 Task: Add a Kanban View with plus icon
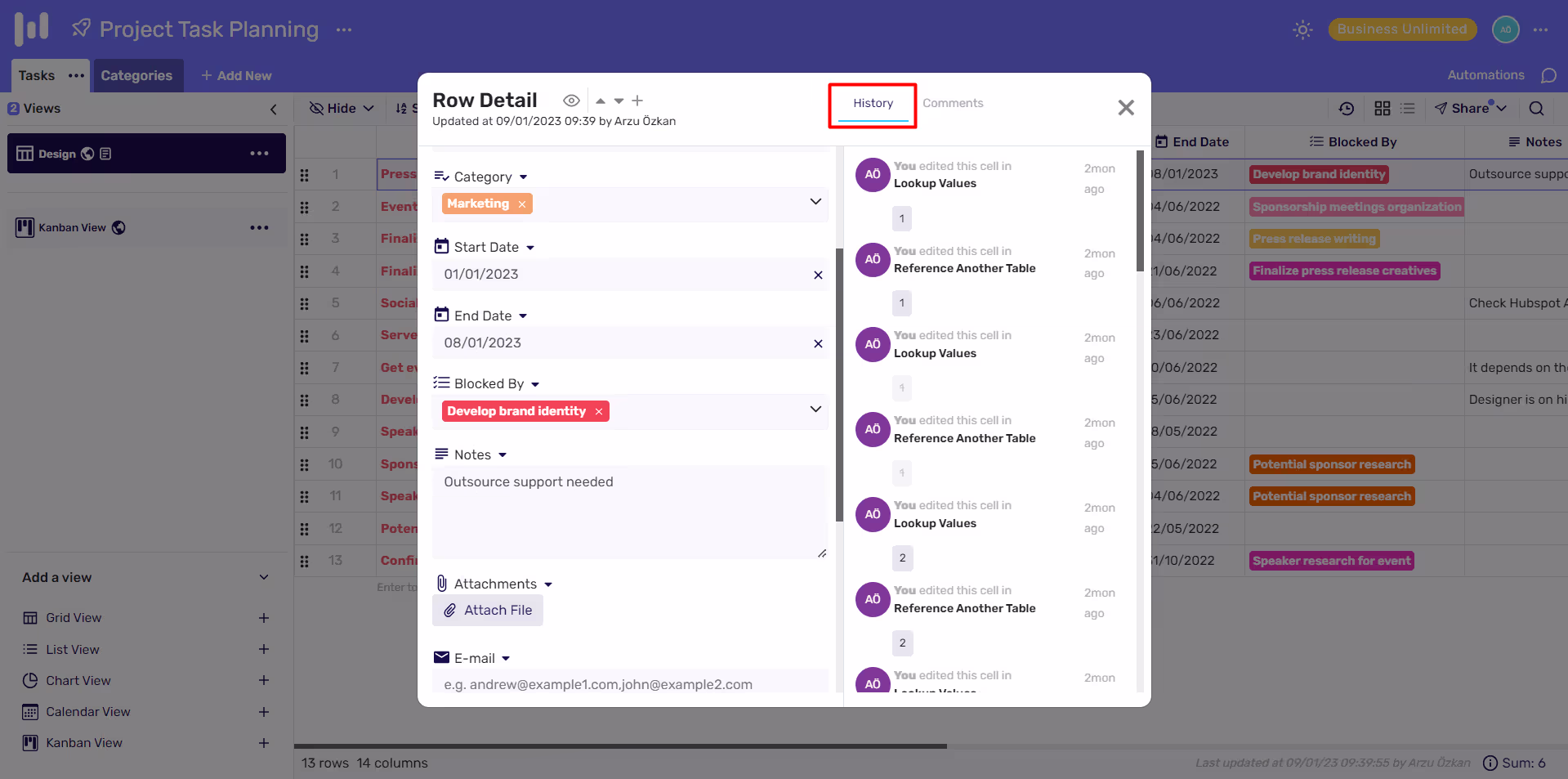[264, 743]
